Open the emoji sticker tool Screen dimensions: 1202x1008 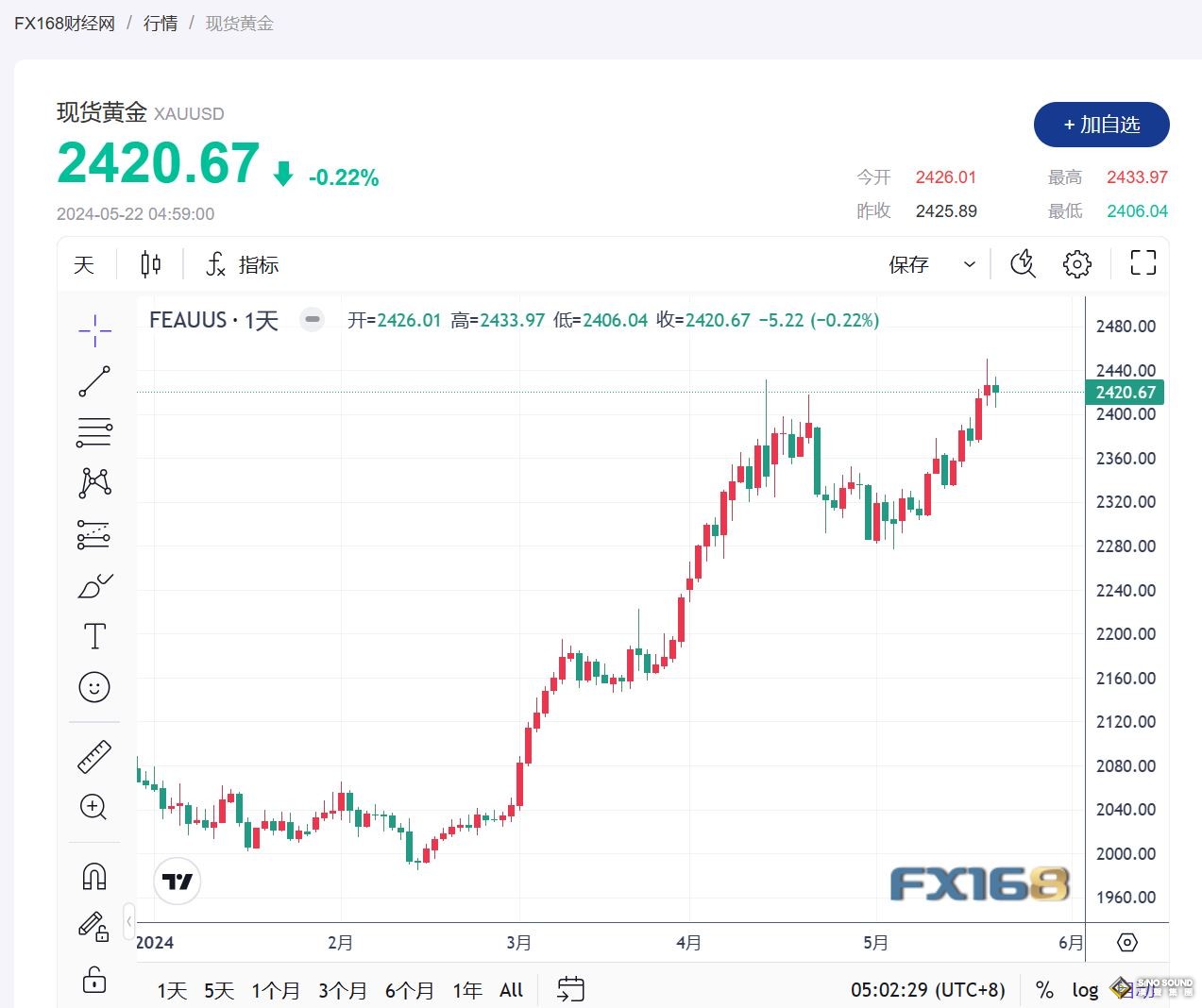coord(93,688)
